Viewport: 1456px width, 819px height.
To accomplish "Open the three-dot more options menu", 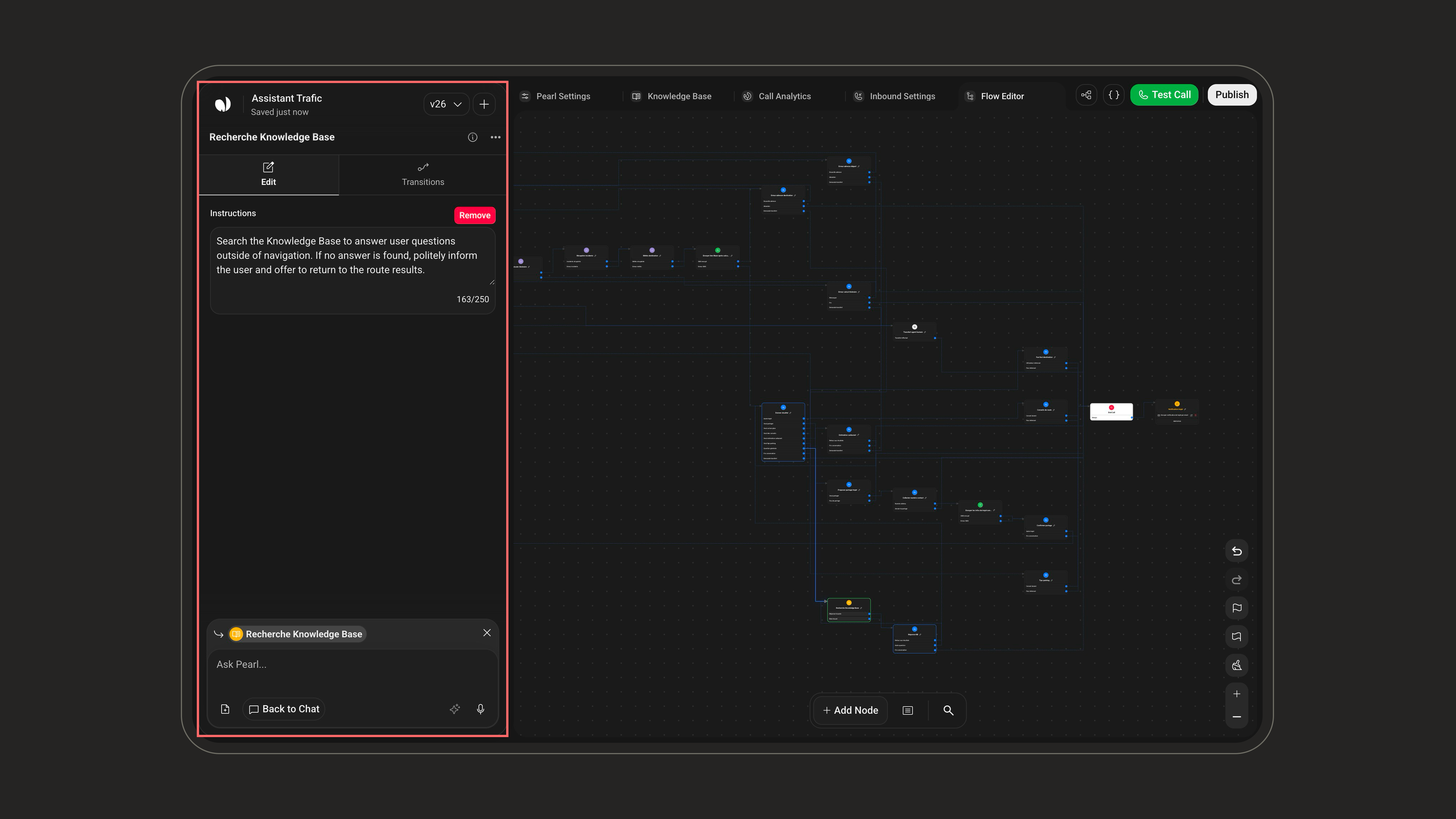I will click(496, 137).
